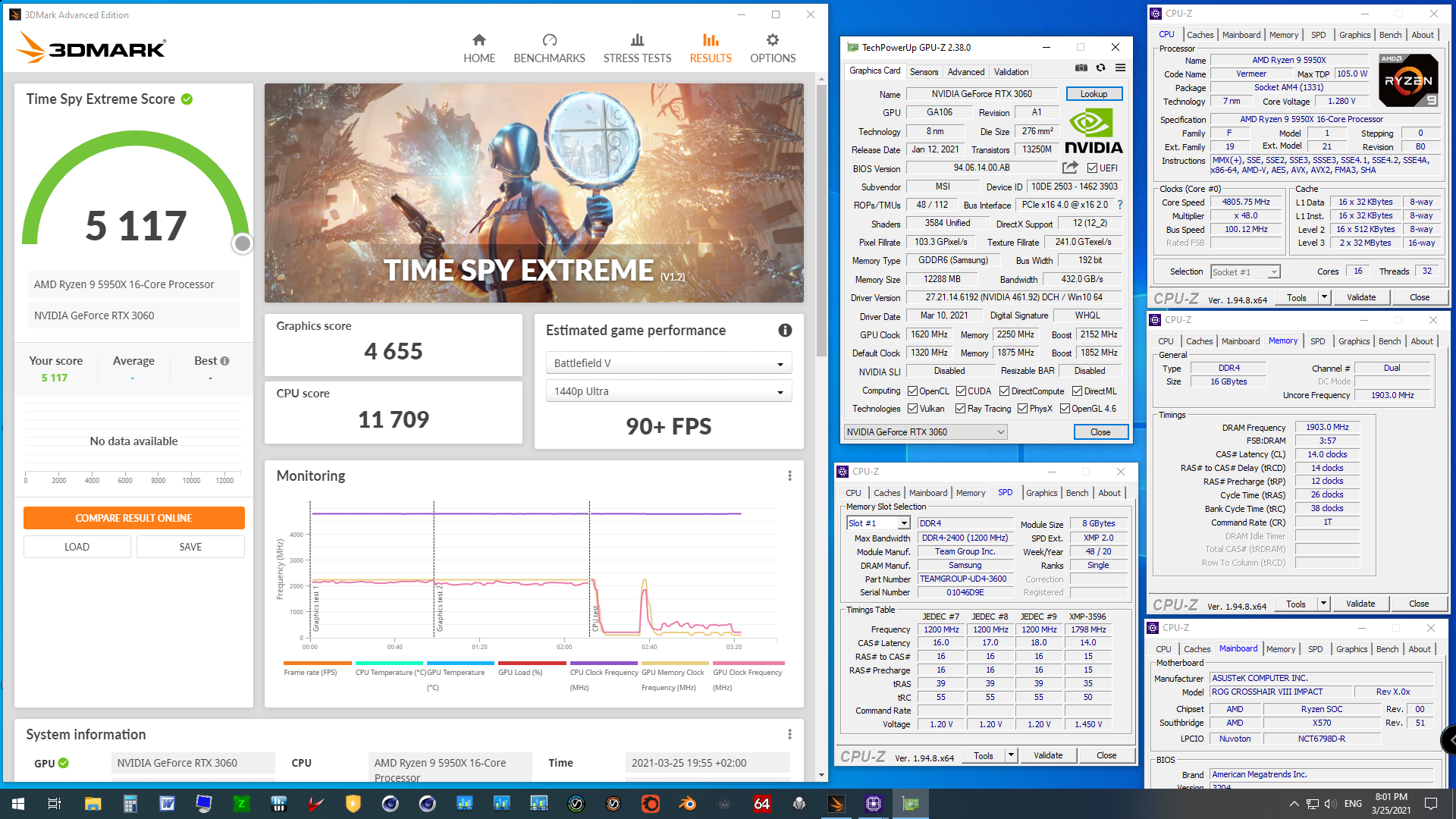Image resolution: width=1456 pixels, height=819 pixels.
Task: Click Lookup button in GPU-Z
Action: (x=1094, y=94)
